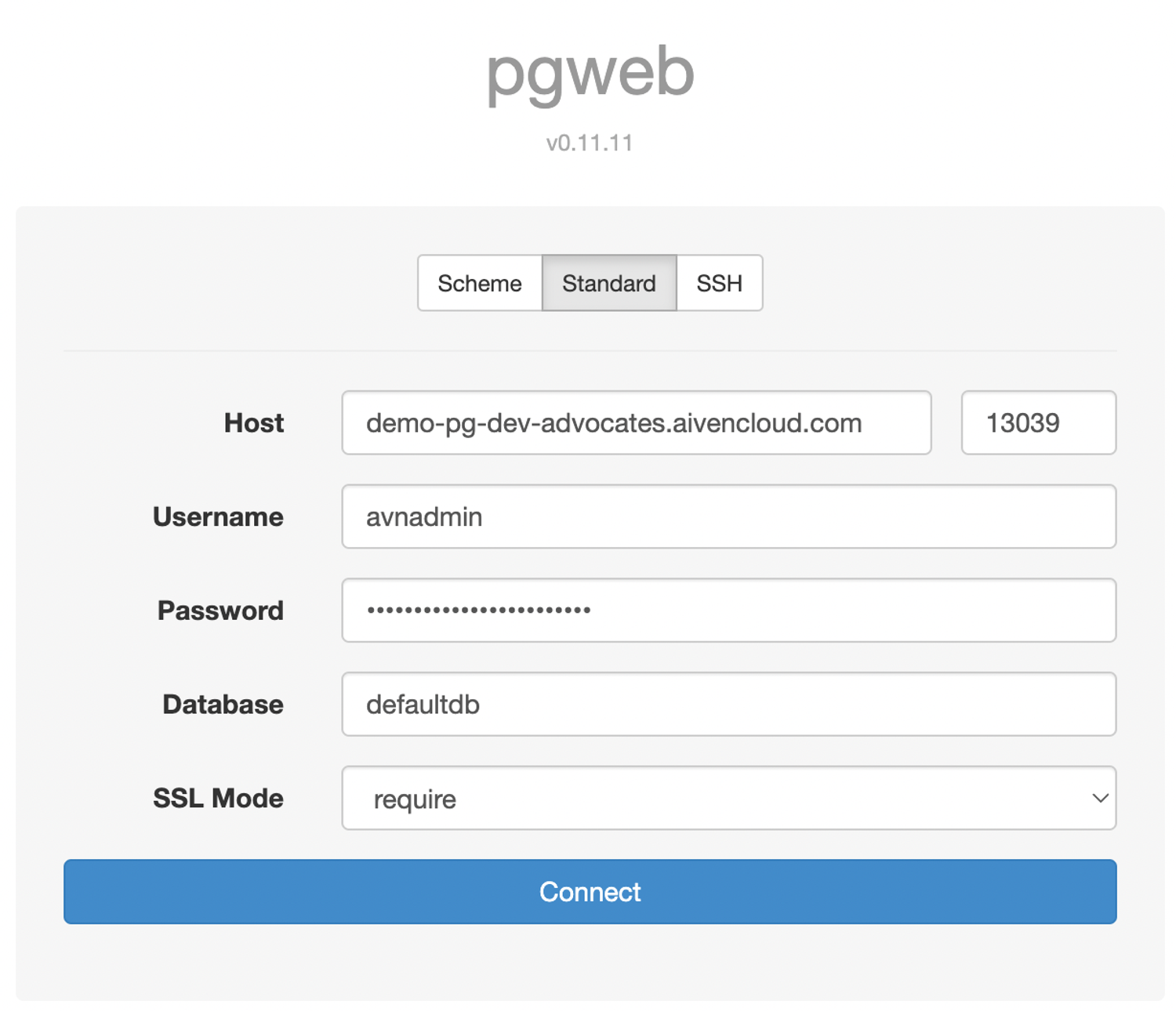Open the SSL Mode dropdown
The height and width of the screenshot is (1011, 1176).
(x=729, y=798)
